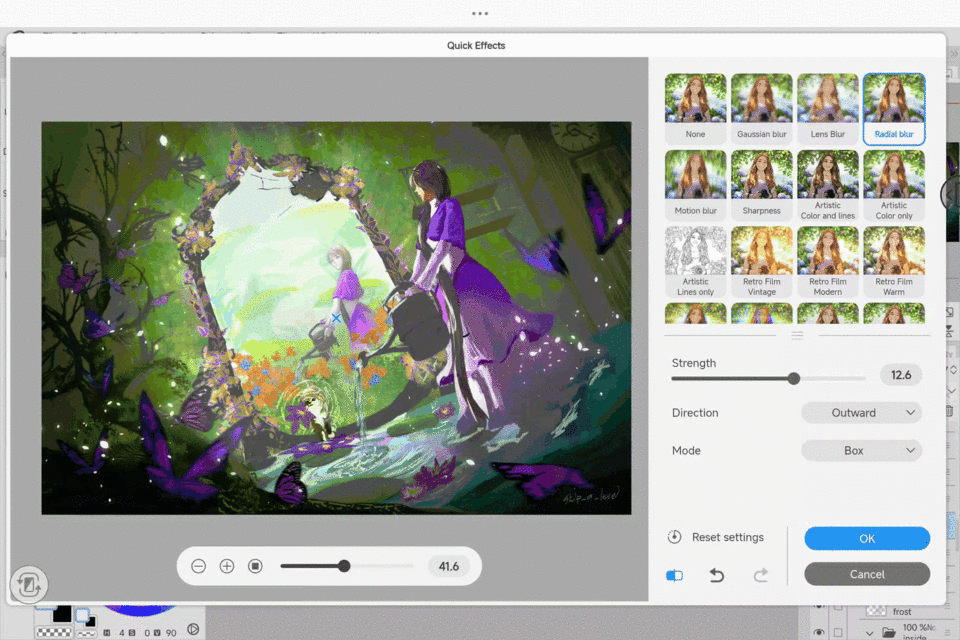Click the three-dot menu at top
Viewport: 960px width, 640px height.
[480, 13]
